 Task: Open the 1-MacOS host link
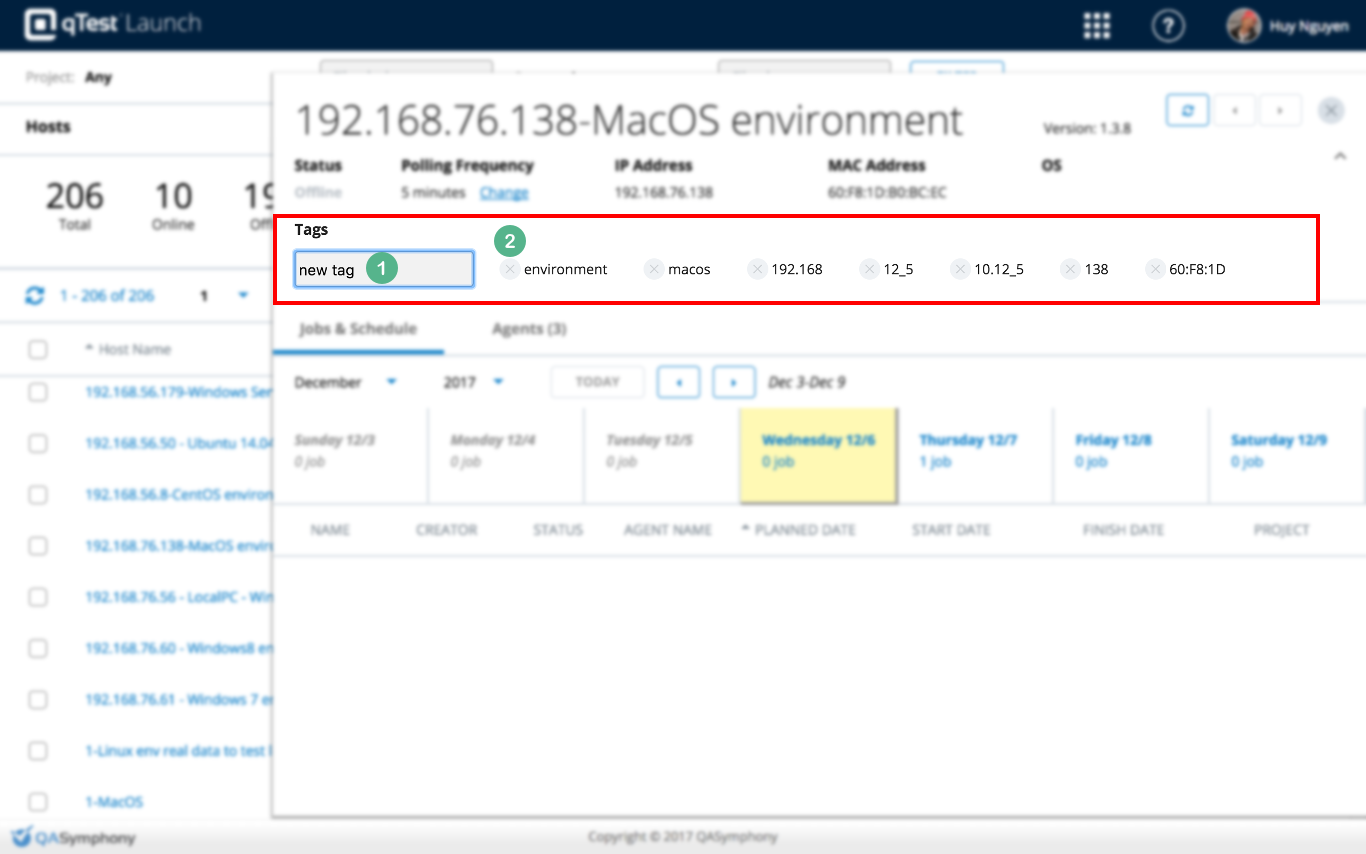point(114,802)
